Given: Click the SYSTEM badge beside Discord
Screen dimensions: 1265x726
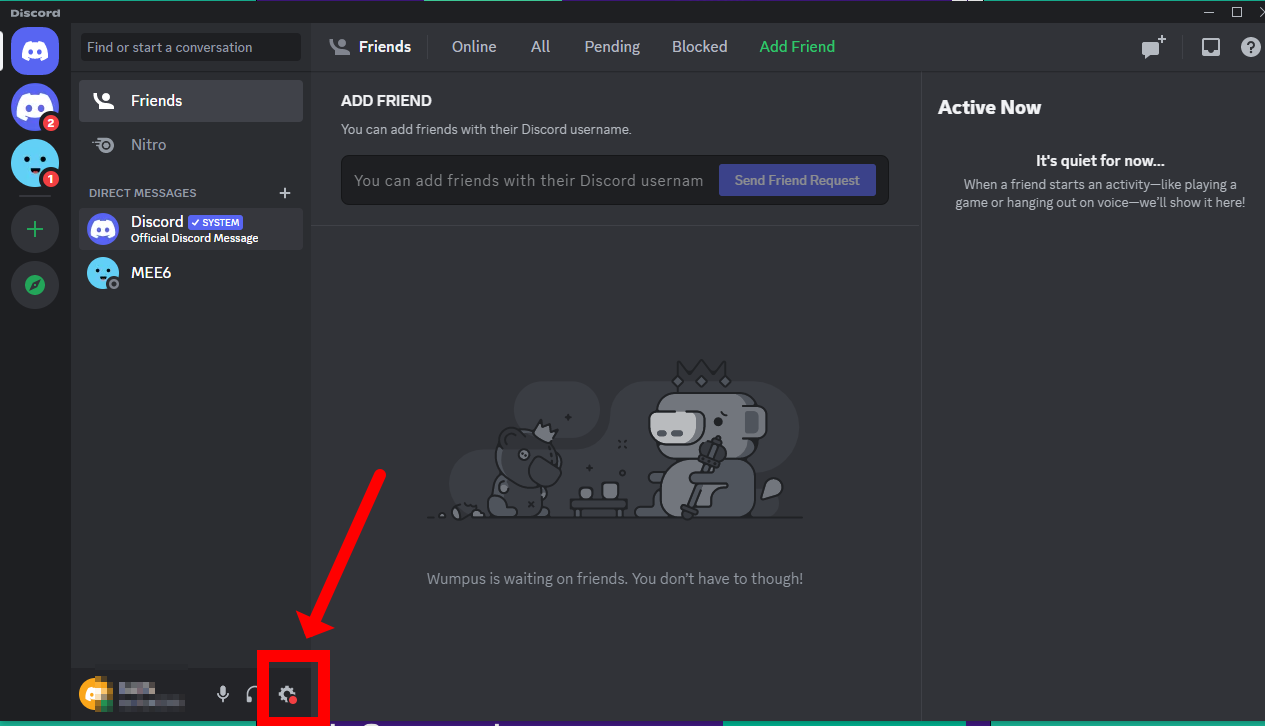Looking at the screenshot, I should click(x=216, y=223).
